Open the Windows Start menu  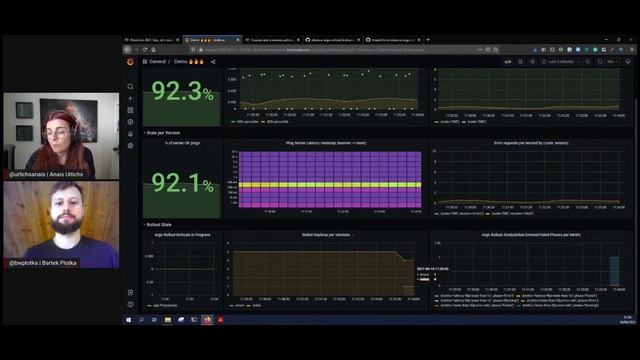click(x=129, y=320)
